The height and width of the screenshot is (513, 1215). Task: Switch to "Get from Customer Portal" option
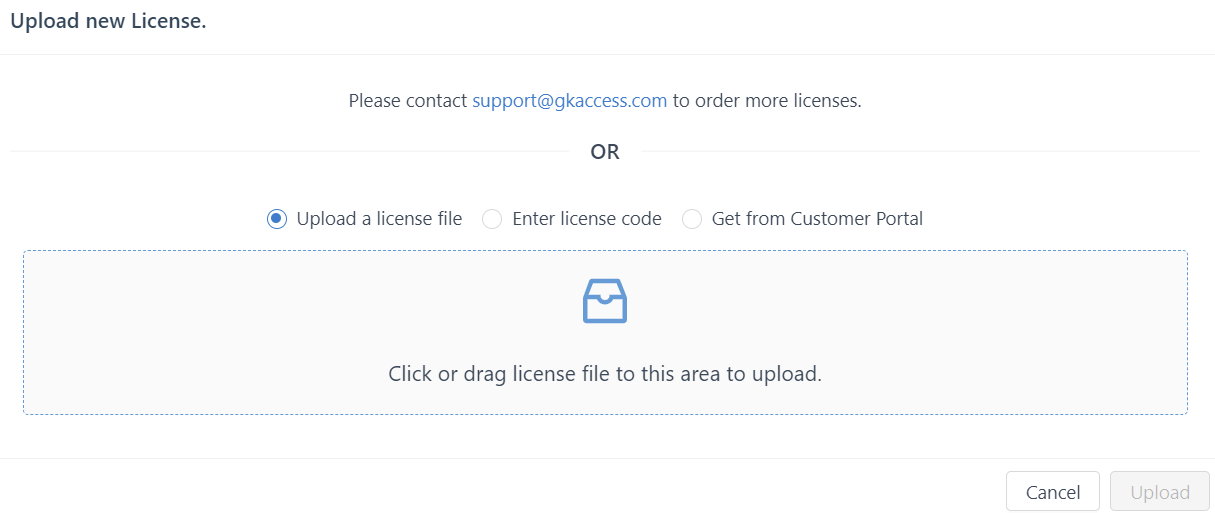tap(802, 219)
